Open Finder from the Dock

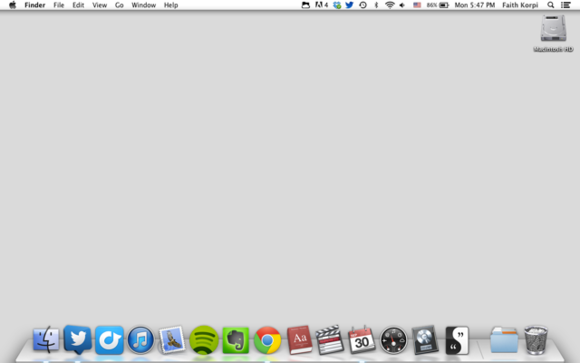pyautogui.click(x=46, y=339)
